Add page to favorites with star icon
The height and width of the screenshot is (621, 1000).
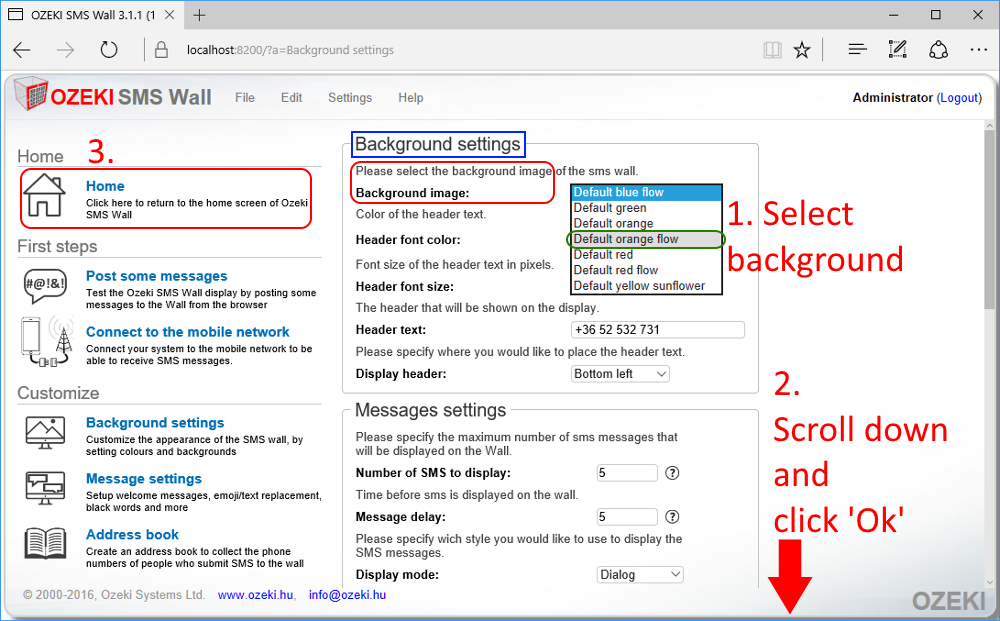point(802,50)
